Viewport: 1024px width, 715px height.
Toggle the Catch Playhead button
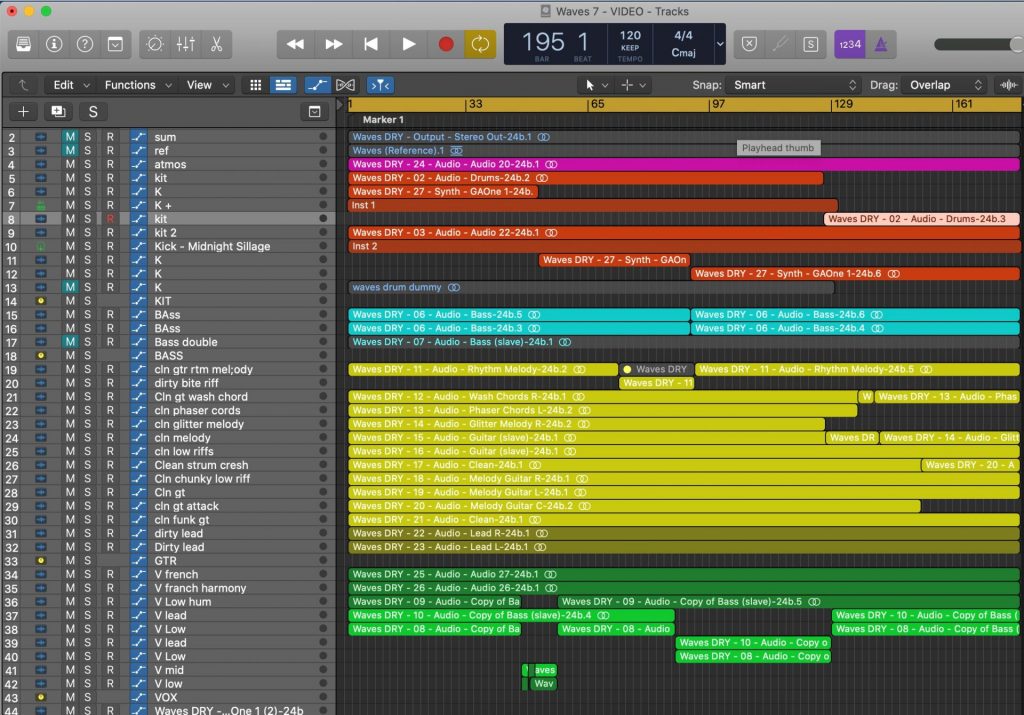pos(380,85)
